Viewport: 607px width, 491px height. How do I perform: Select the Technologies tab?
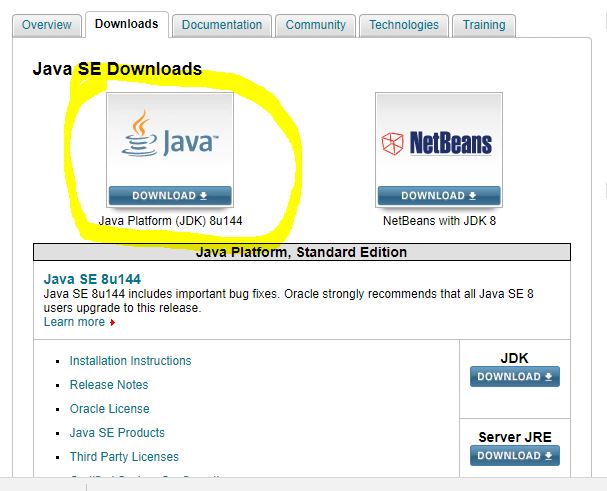[404, 25]
